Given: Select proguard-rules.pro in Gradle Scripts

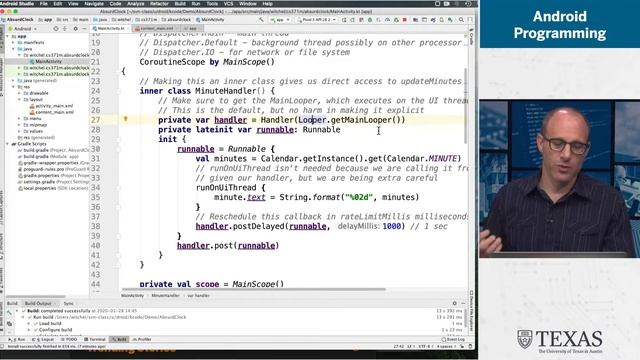Looking at the screenshot, I should pos(44,169).
